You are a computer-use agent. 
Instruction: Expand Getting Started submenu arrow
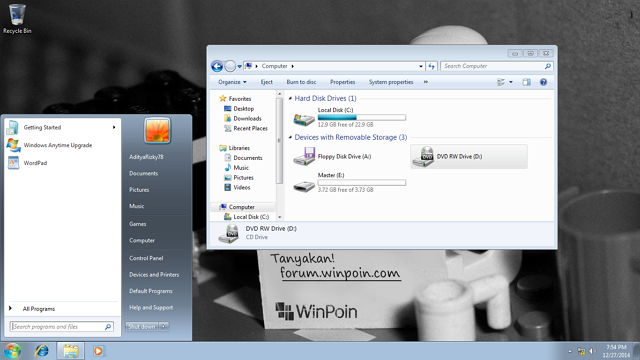tap(114, 127)
